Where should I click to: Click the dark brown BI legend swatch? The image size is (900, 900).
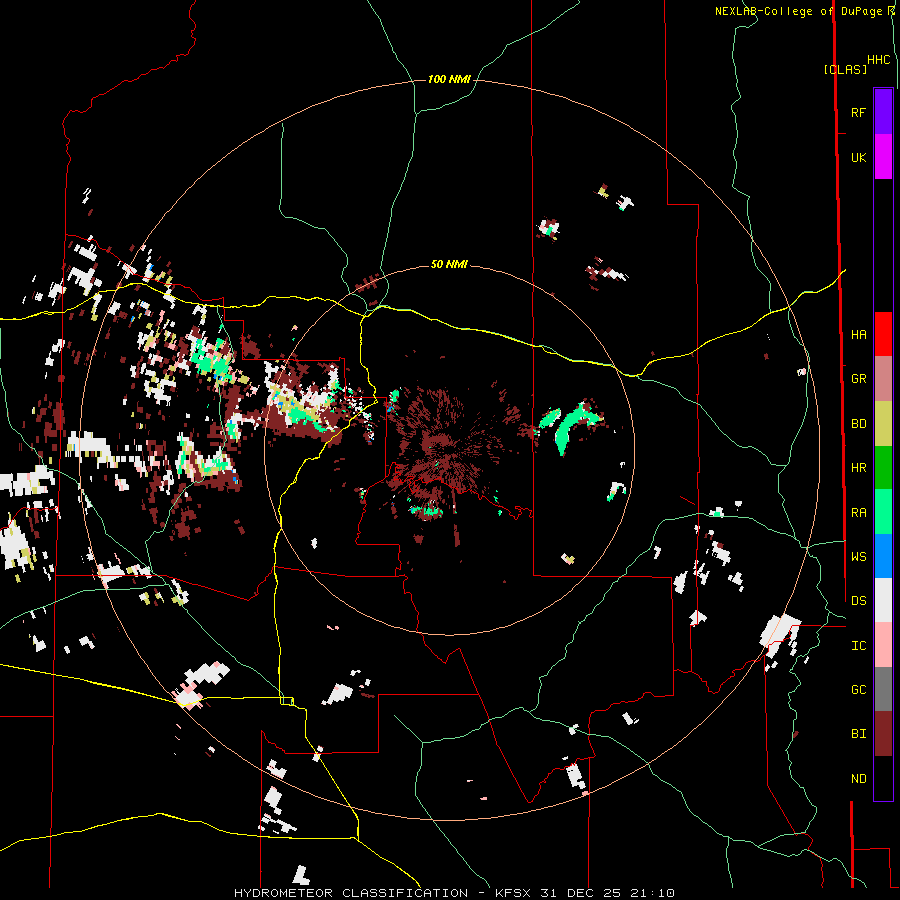(x=883, y=734)
